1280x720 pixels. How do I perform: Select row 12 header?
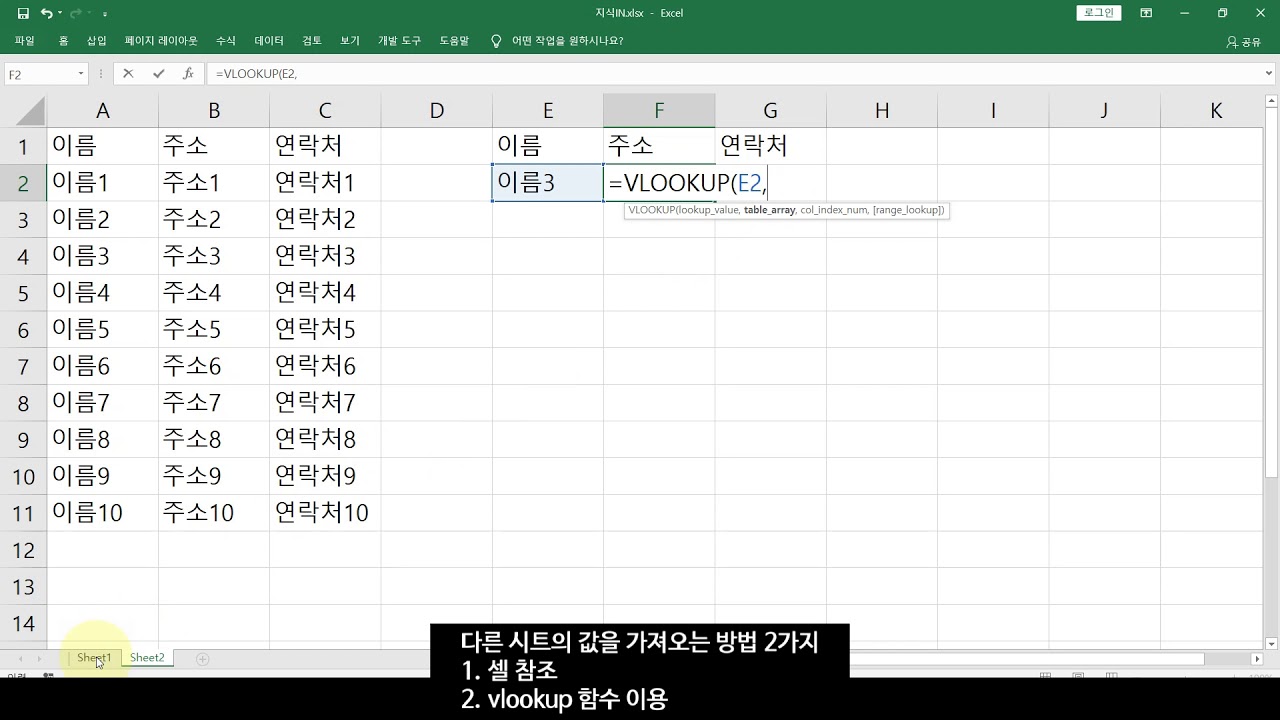tap(23, 549)
